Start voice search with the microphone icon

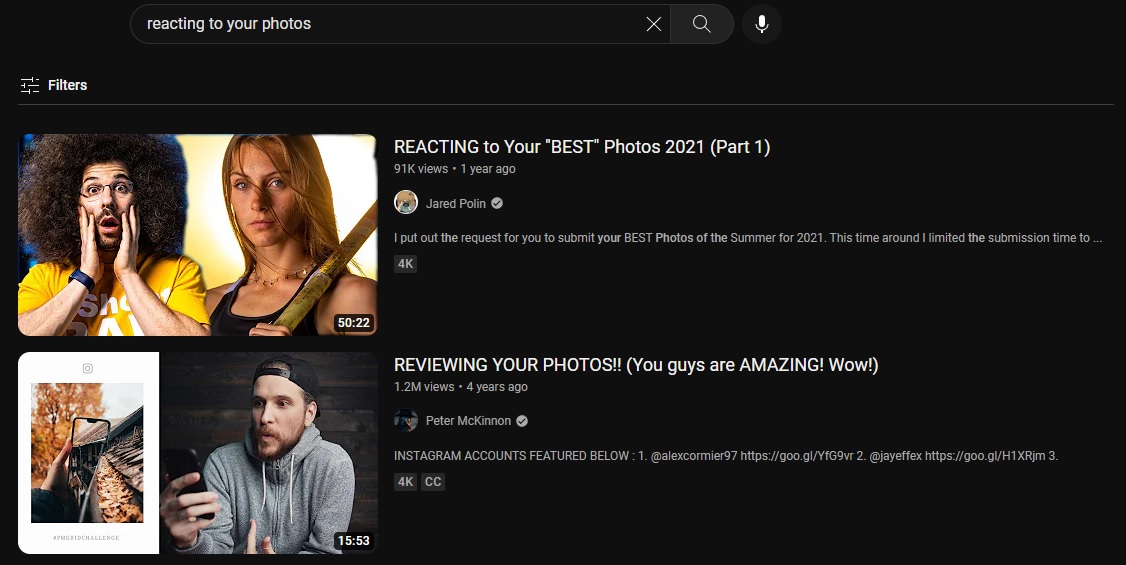click(762, 24)
